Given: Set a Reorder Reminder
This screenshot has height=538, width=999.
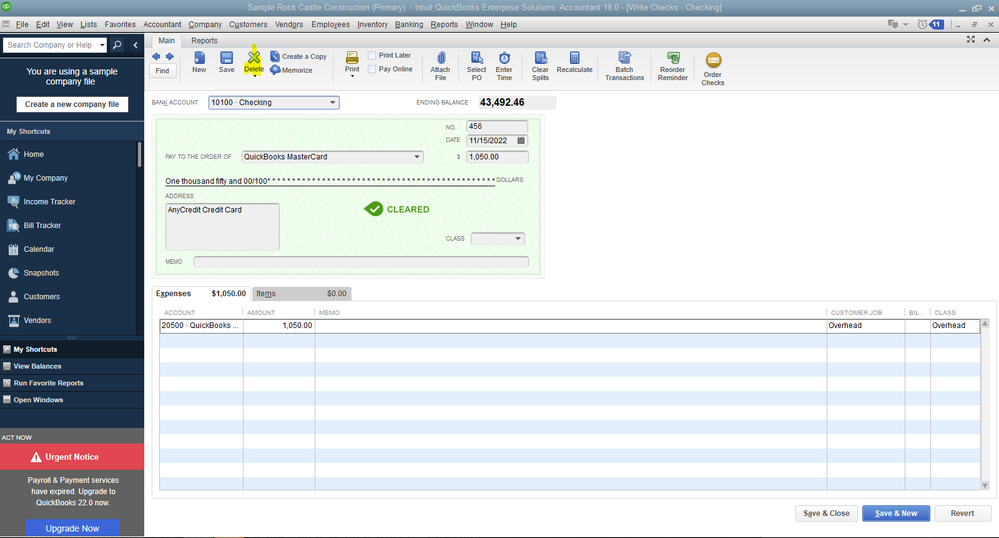Looking at the screenshot, I should coord(673,66).
